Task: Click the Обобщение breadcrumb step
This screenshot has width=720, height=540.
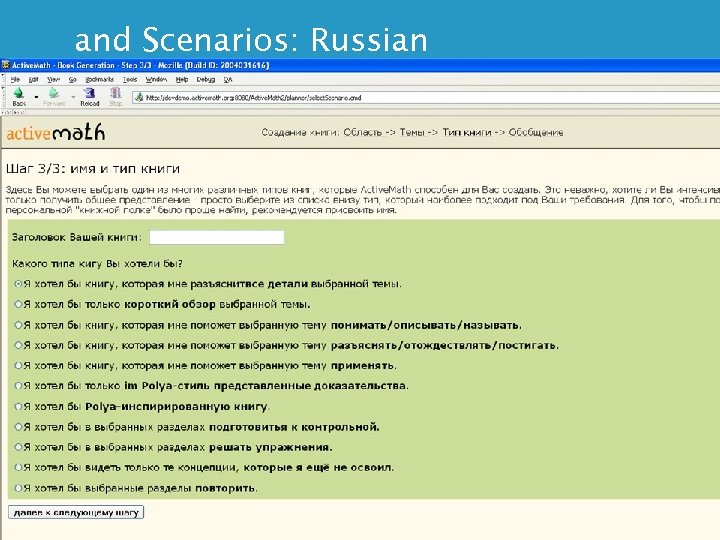Action: [536, 132]
